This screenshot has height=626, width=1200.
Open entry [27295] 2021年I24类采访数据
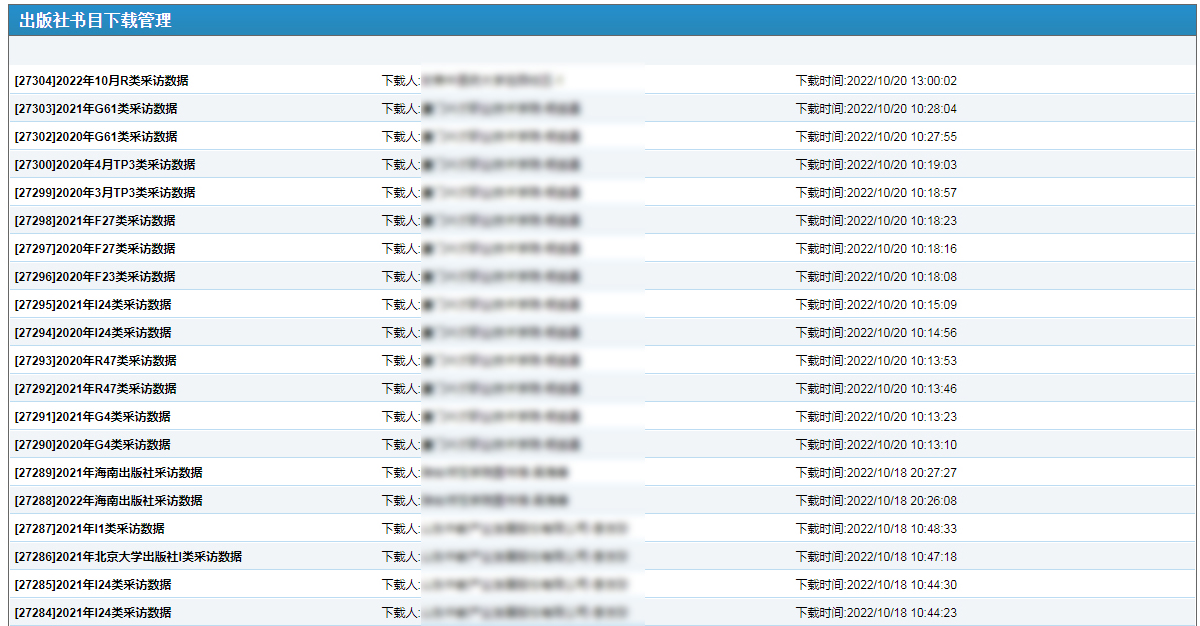coord(93,305)
